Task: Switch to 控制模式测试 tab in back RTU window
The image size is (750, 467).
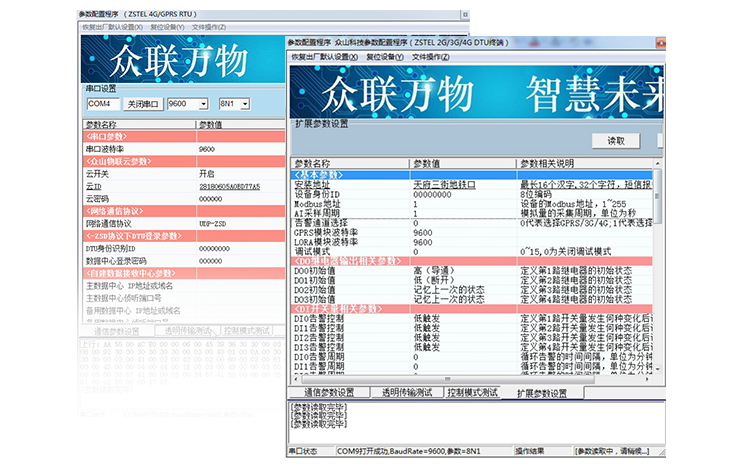Action: tap(247, 331)
